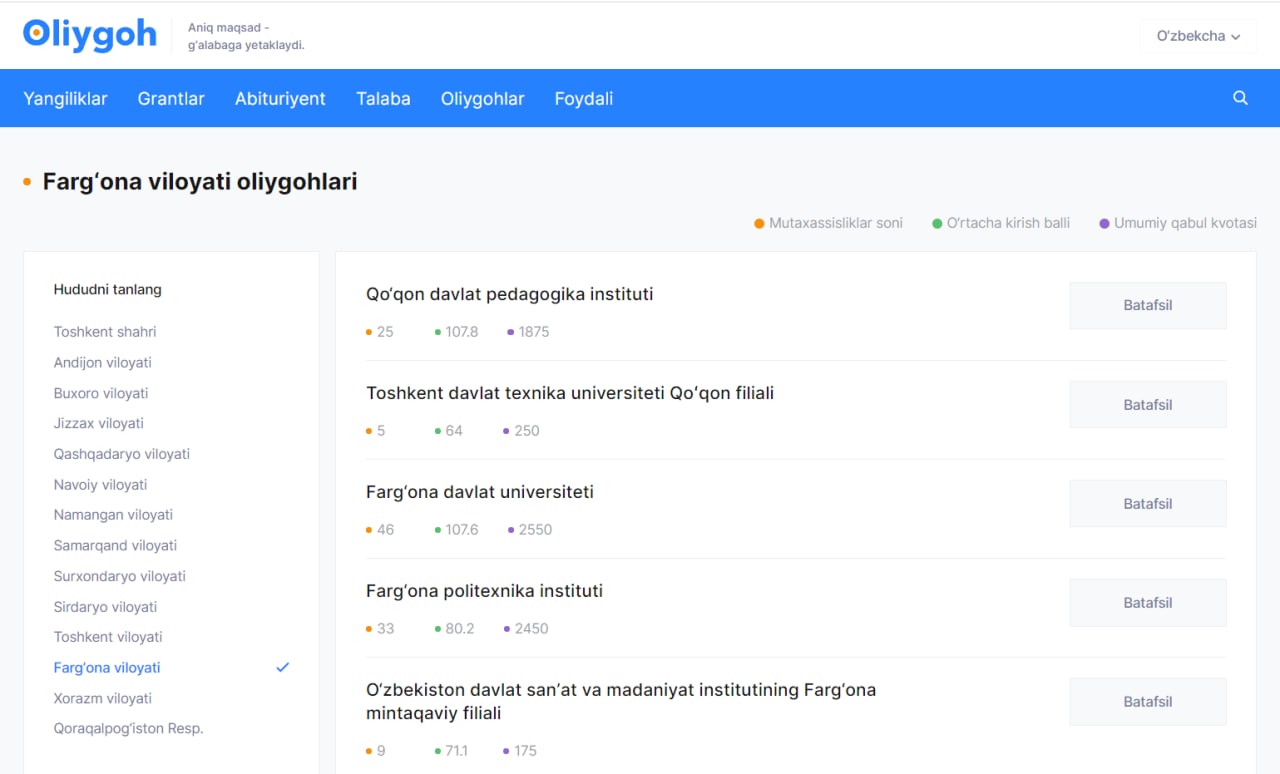Select Samarqand viloyati region

pos(115,546)
